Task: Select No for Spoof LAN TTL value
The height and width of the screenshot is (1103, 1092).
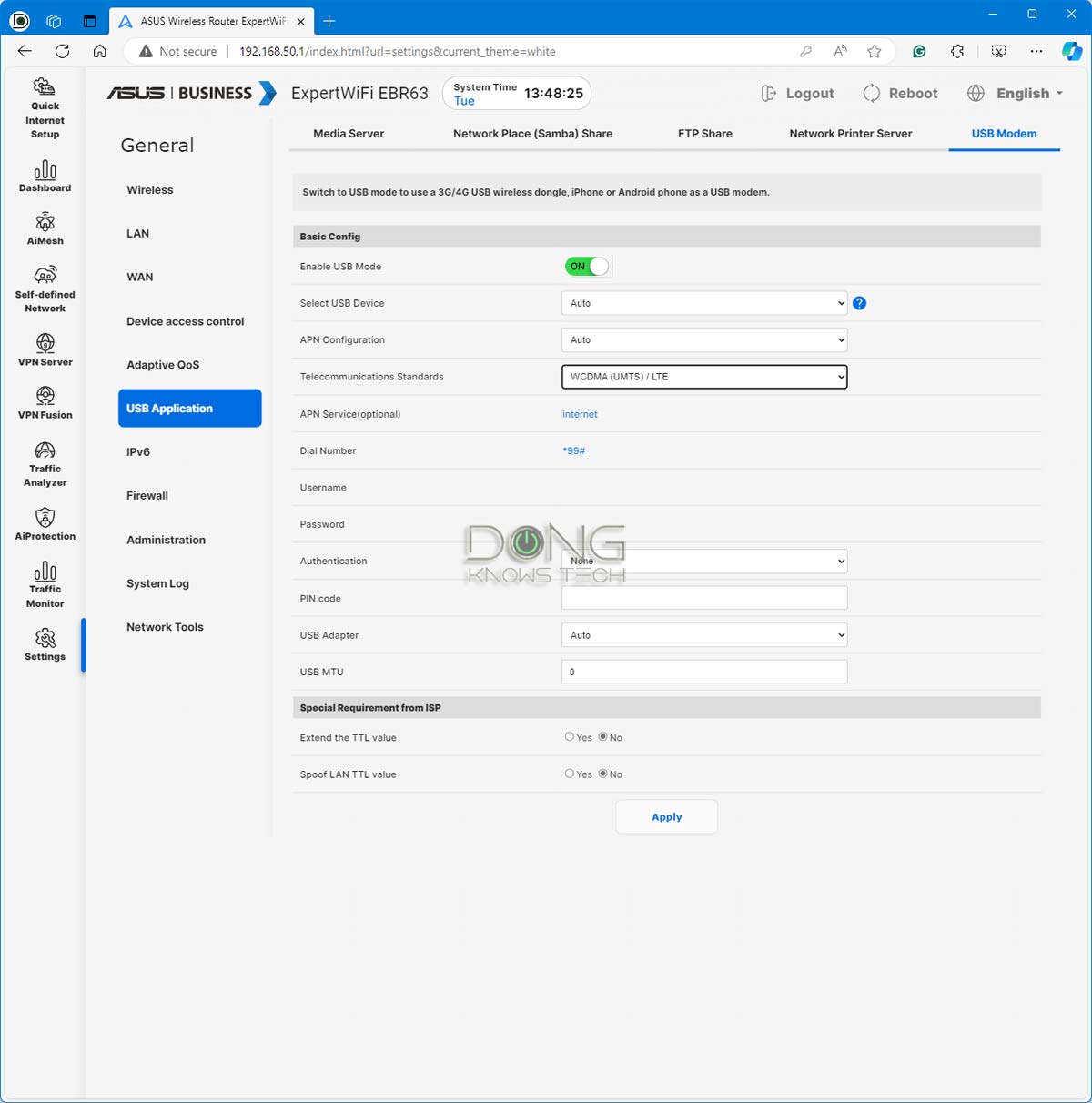Action: click(602, 774)
